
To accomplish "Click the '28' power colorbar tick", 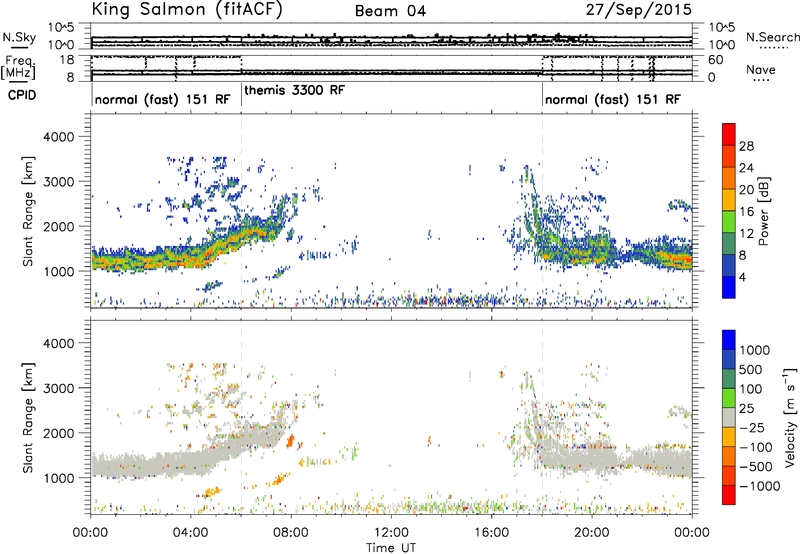I will click(x=746, y=146).
